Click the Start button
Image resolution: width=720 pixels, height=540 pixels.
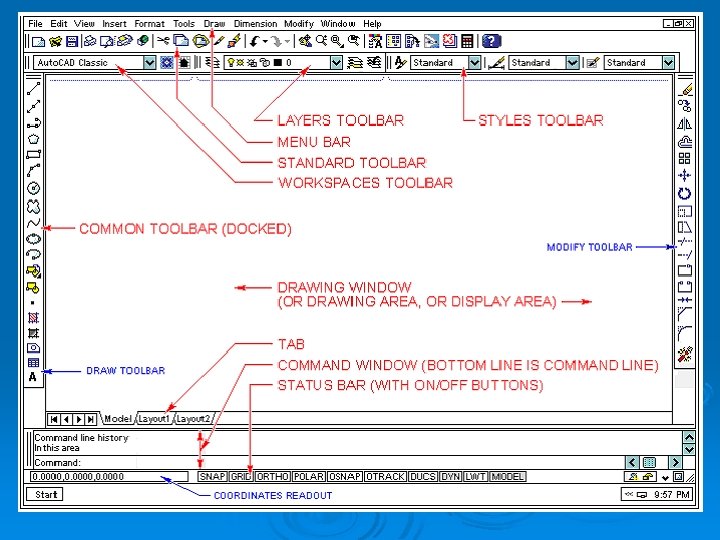45,495
